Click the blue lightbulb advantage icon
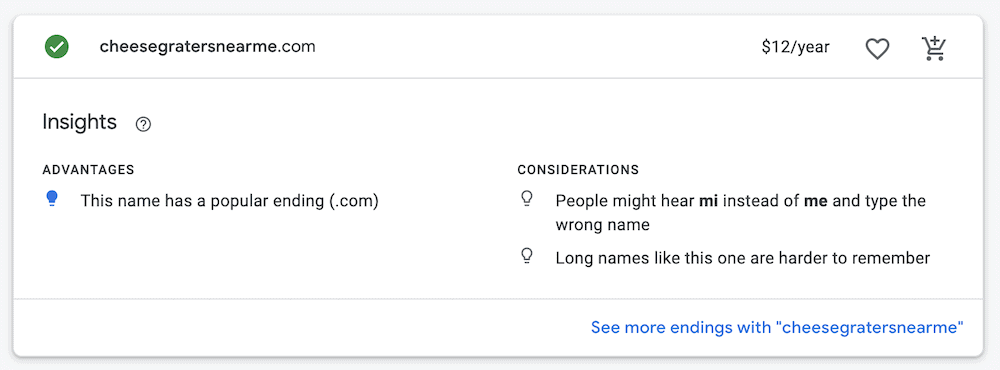This screenshot has height=370, width=1000. pos(52,200)
